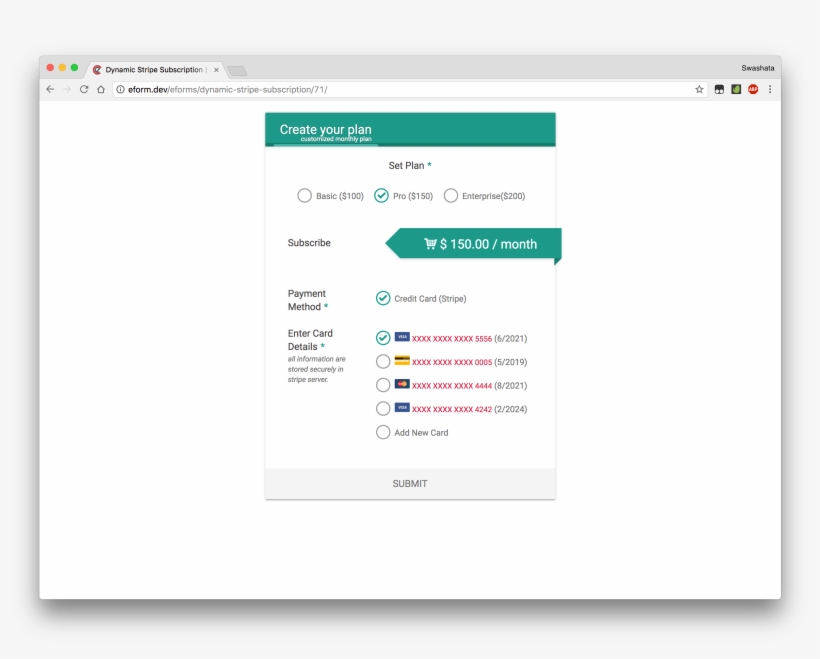Bookmark this page with the star icon
This screenshot has width=820, height=659.
click(x=699, y=89)
